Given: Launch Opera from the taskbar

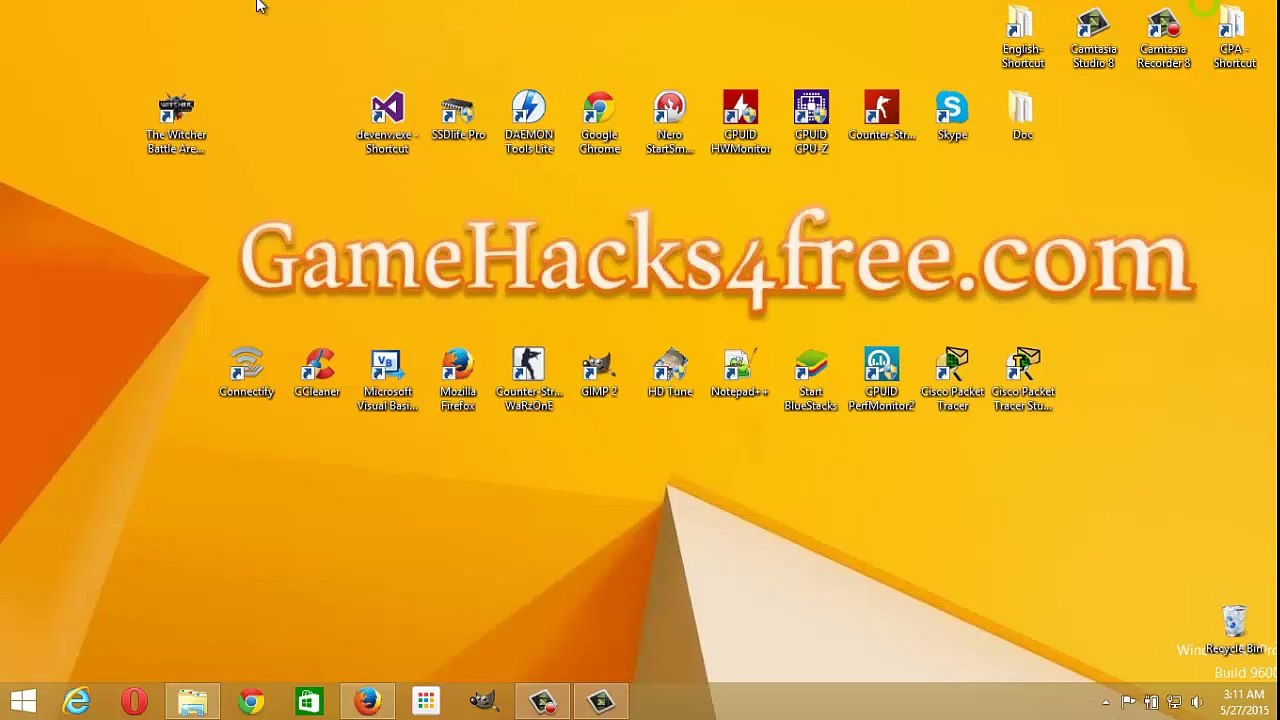Looking at the screenshot, I should (x=134, y=702).
